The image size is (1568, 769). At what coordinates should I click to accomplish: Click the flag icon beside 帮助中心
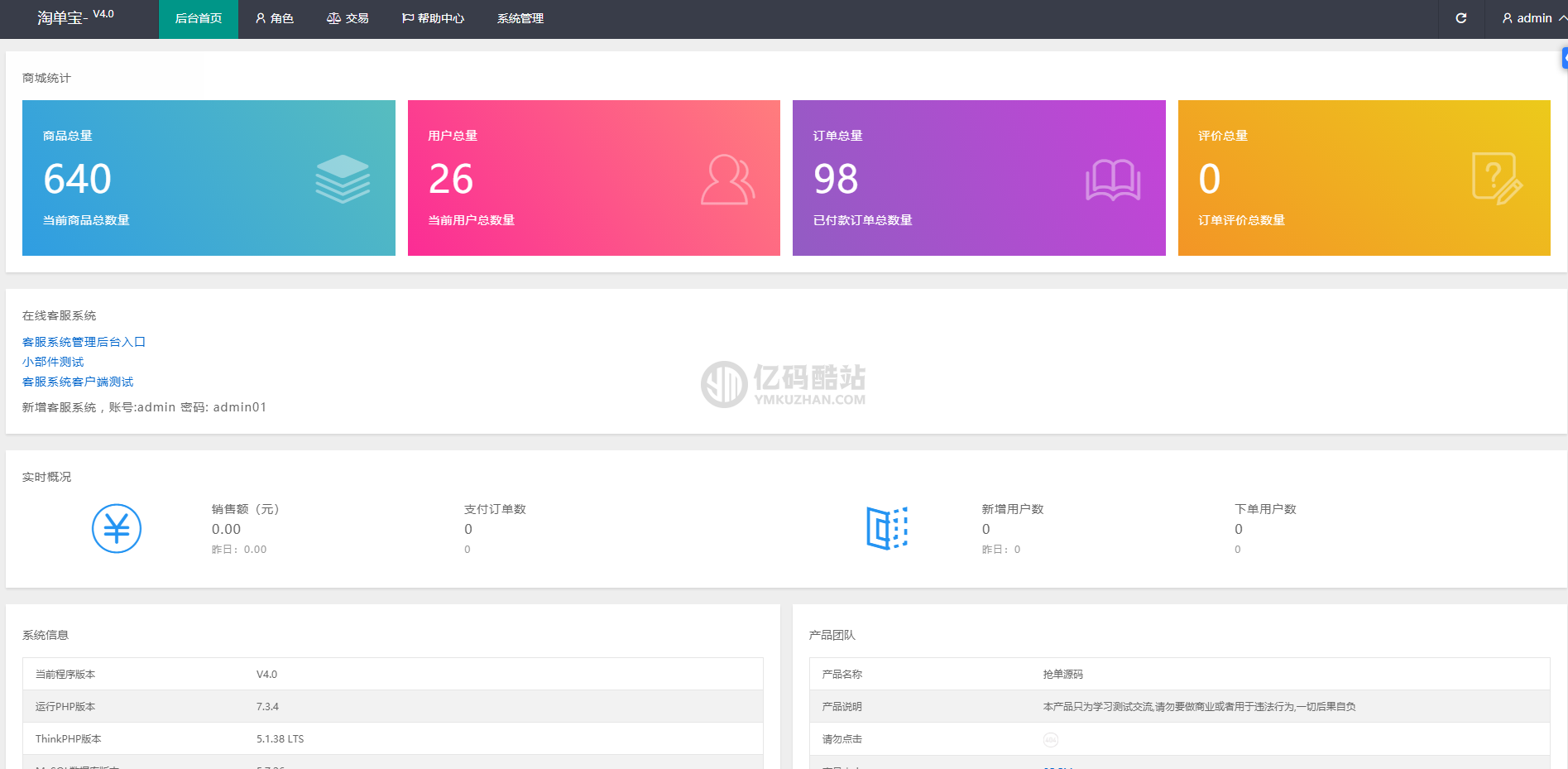[x=408, y=18]
